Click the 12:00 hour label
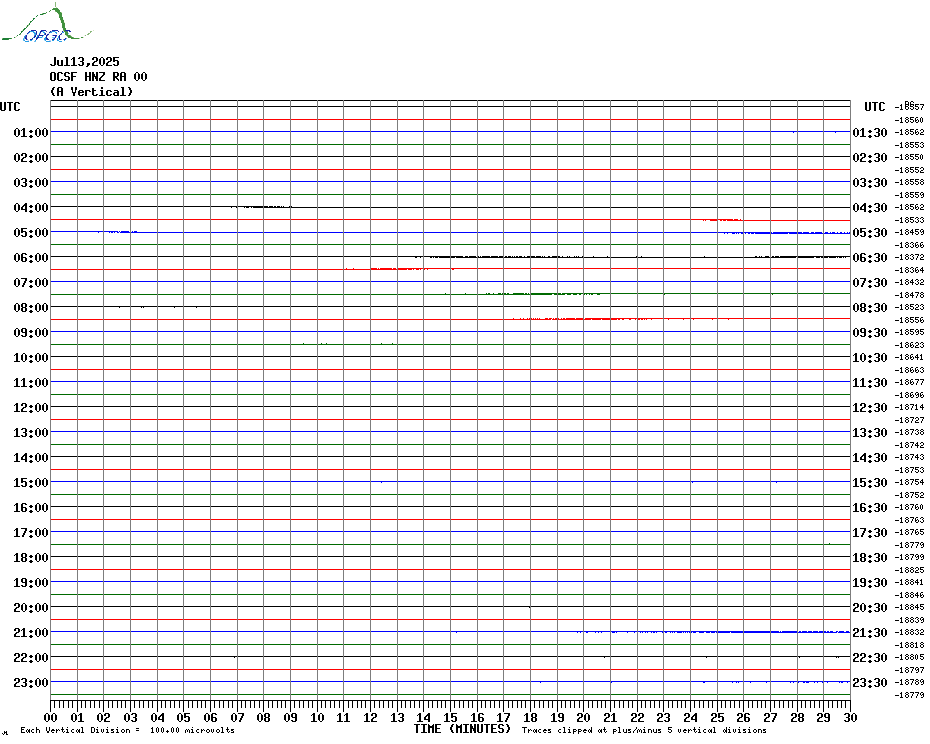 point(31,408)
